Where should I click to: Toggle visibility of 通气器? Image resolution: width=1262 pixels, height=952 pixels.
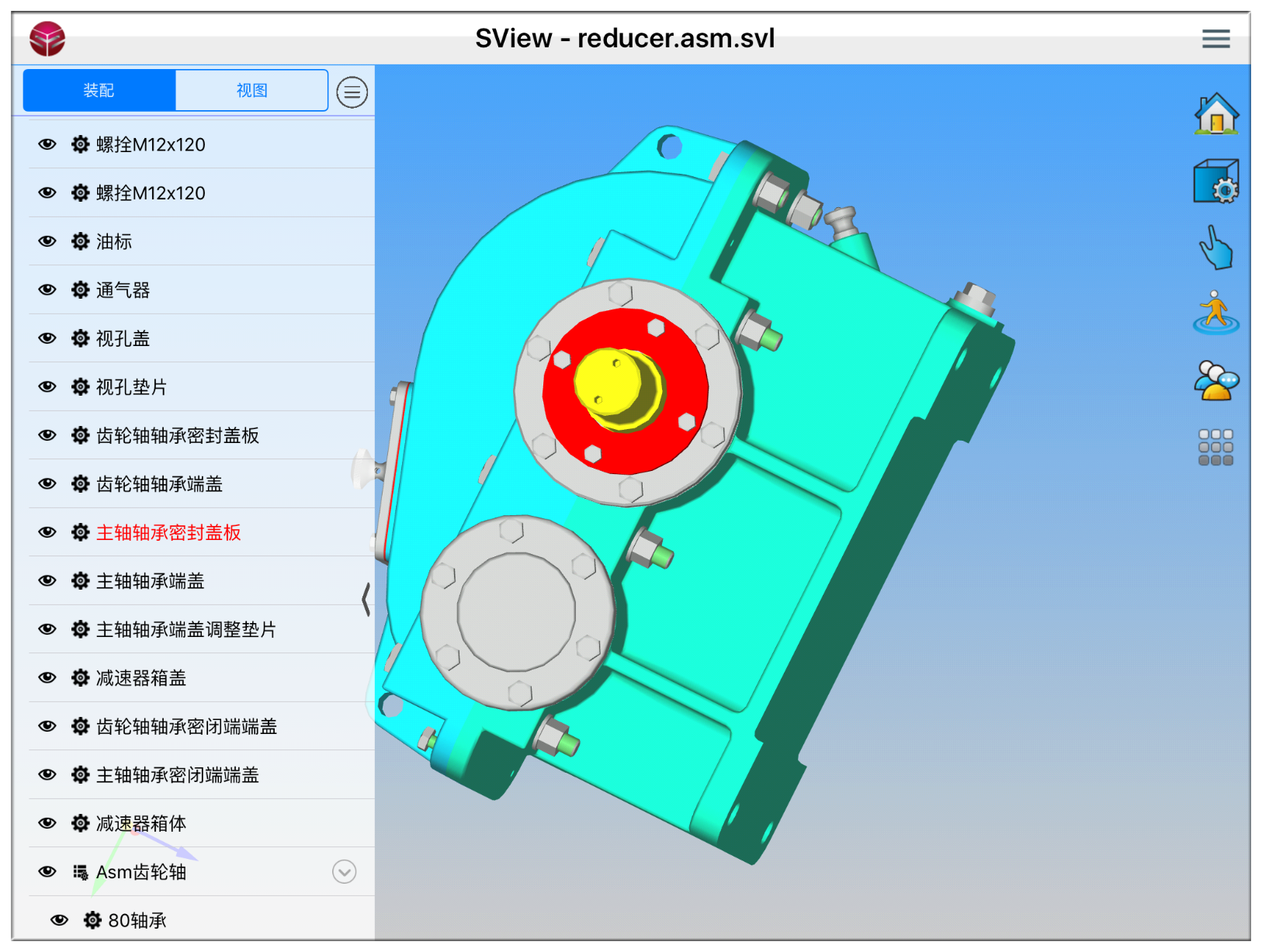47,289
